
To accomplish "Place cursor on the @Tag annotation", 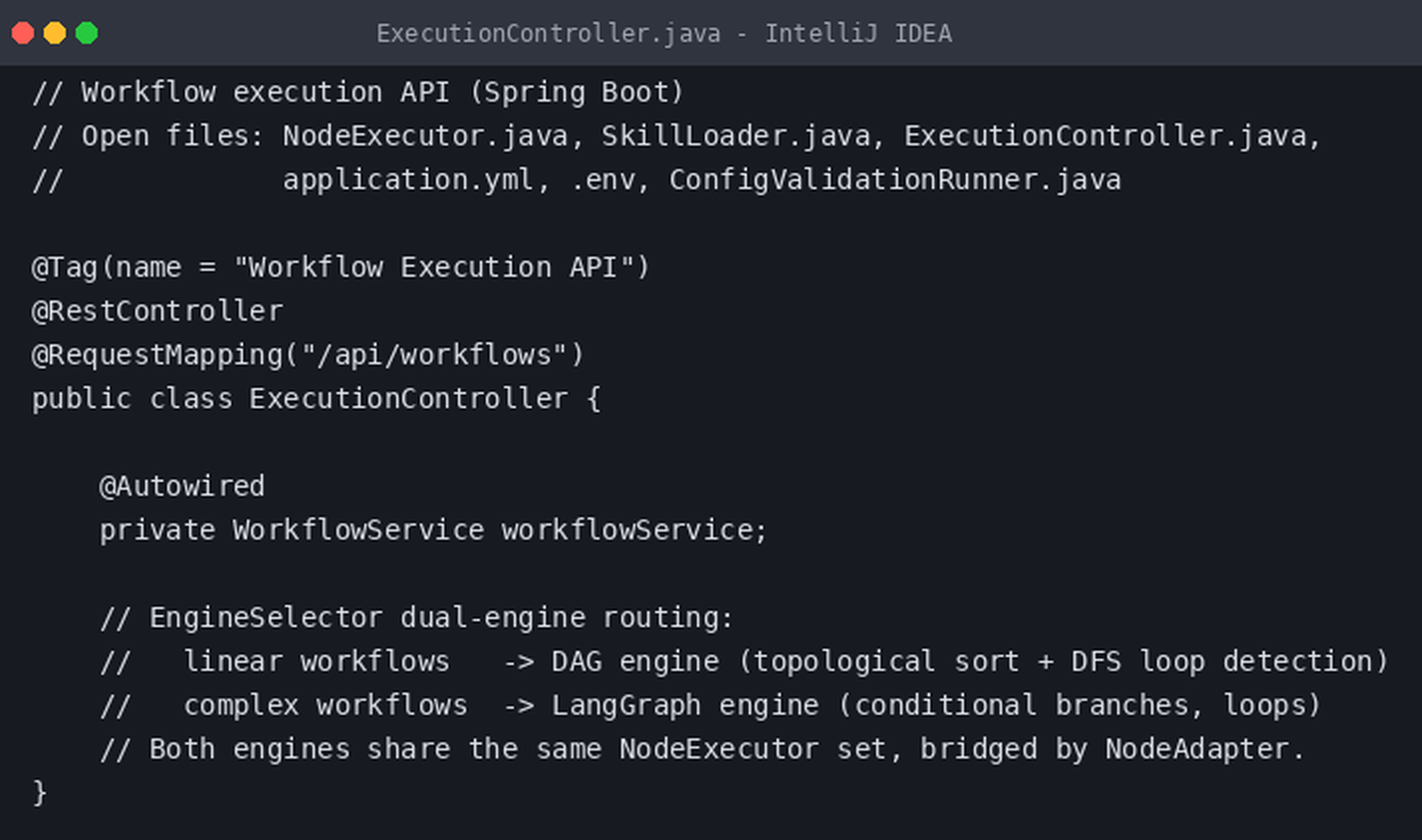I will click(66, 267).
